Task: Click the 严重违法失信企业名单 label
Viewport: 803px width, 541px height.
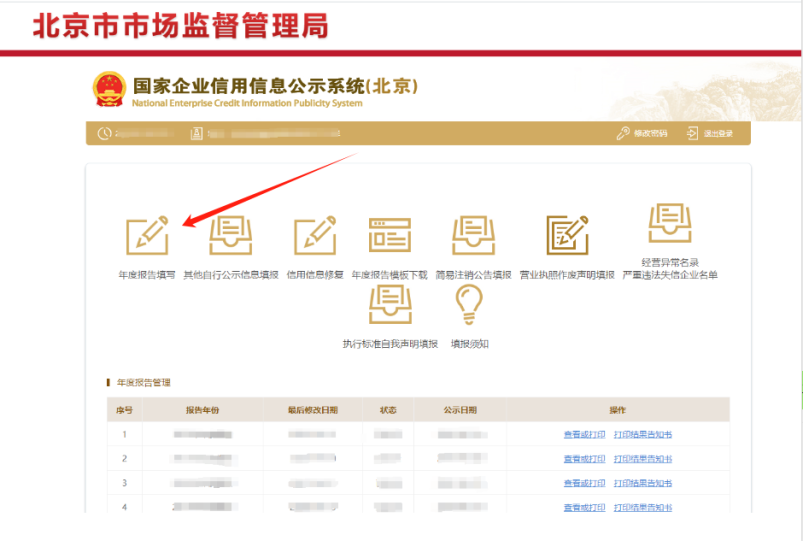Action: click(670, 275)
